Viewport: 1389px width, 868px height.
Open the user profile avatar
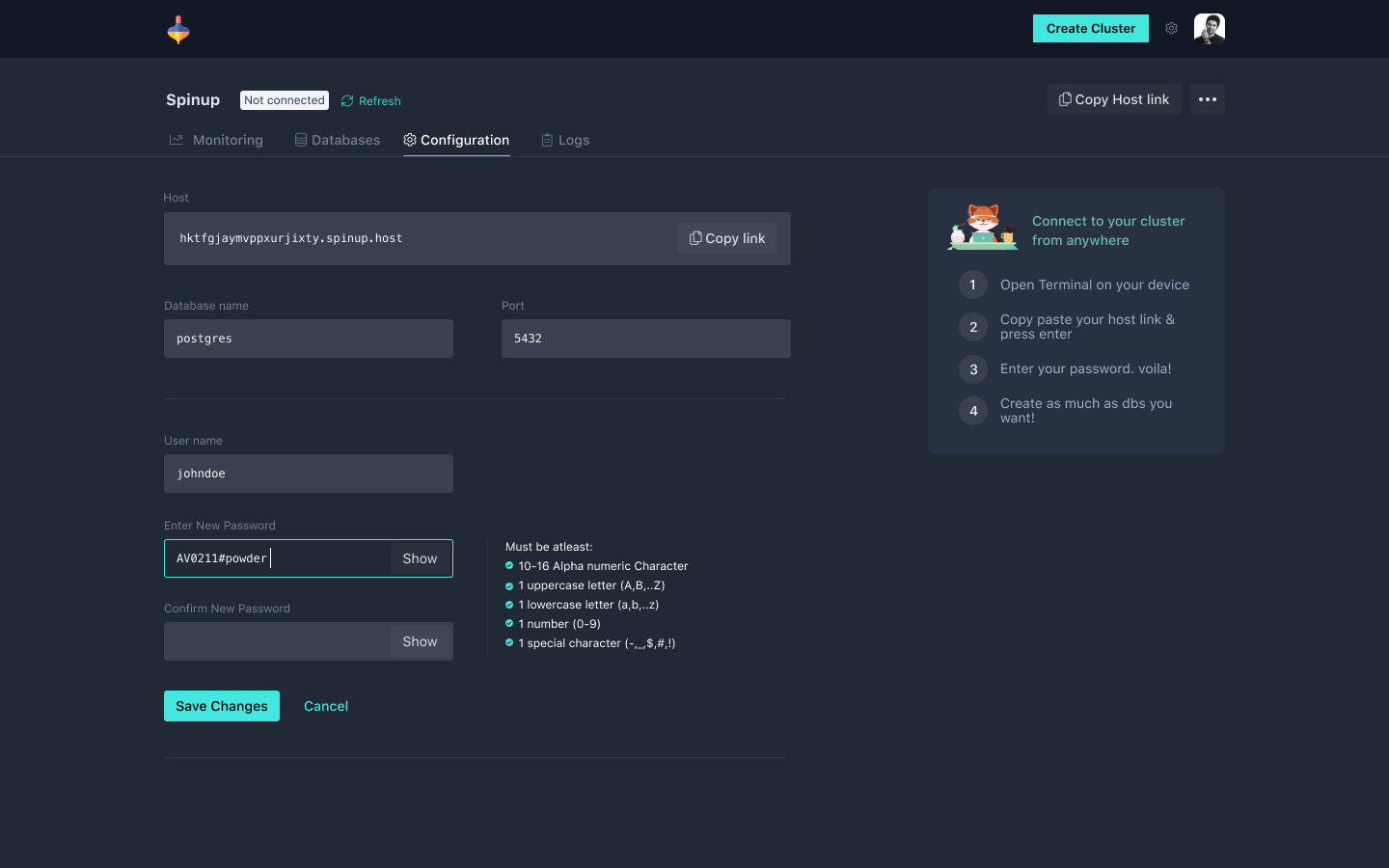pos(1210,29)
